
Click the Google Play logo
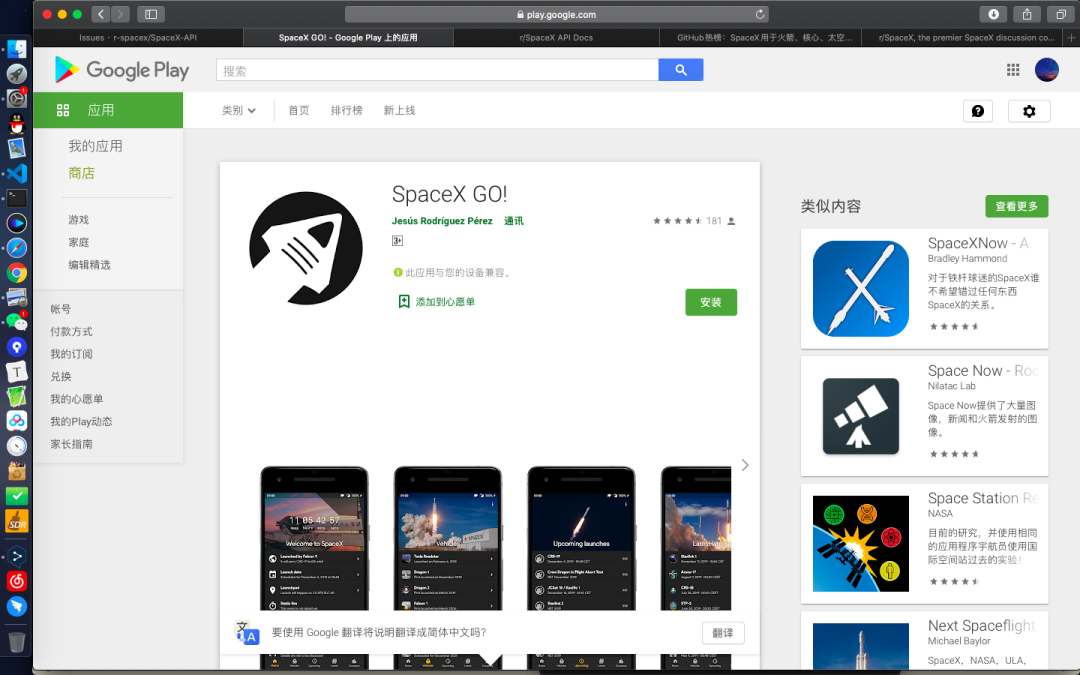121,69
